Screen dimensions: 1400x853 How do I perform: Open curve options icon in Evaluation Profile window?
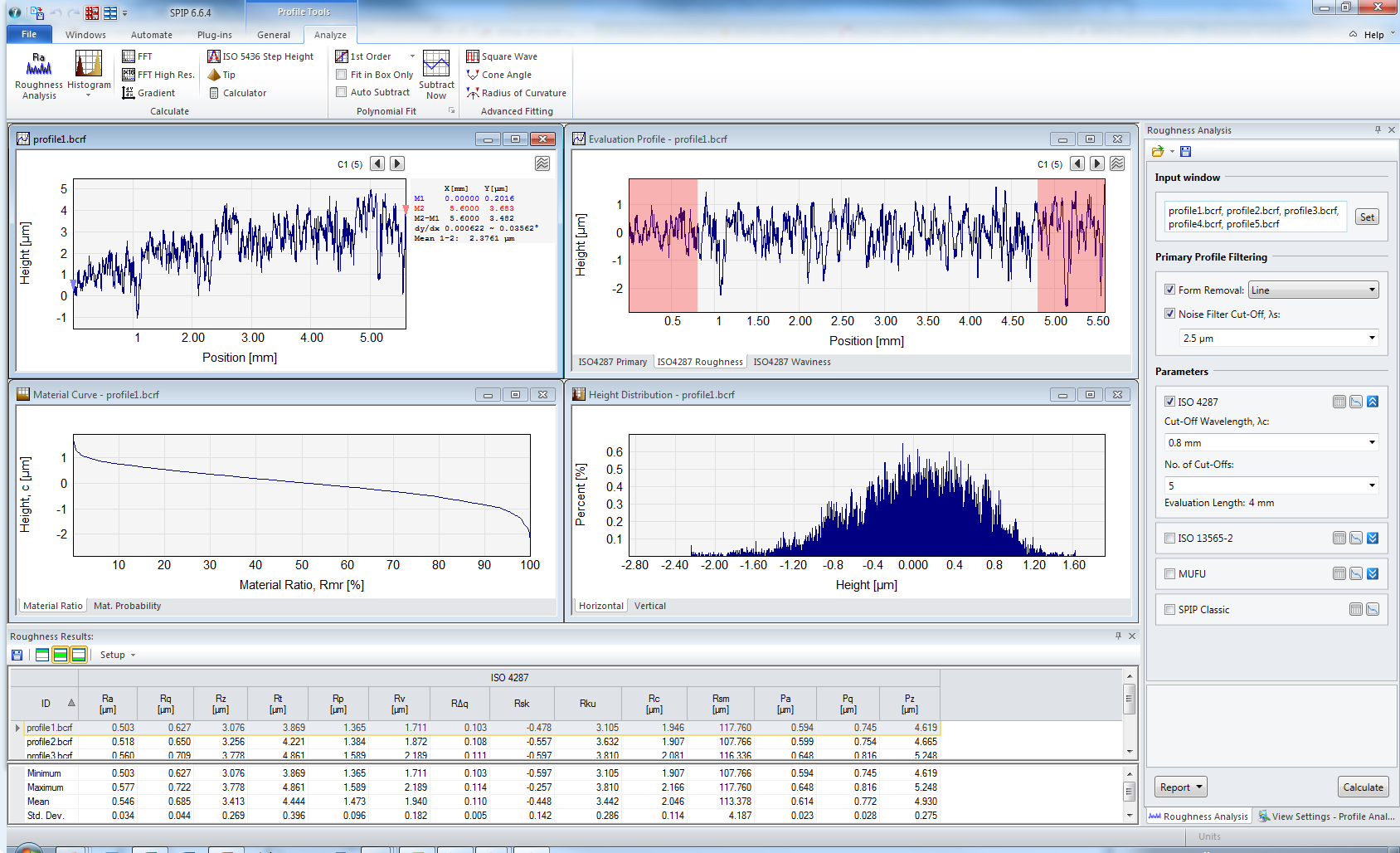(x=1117, y=163)
